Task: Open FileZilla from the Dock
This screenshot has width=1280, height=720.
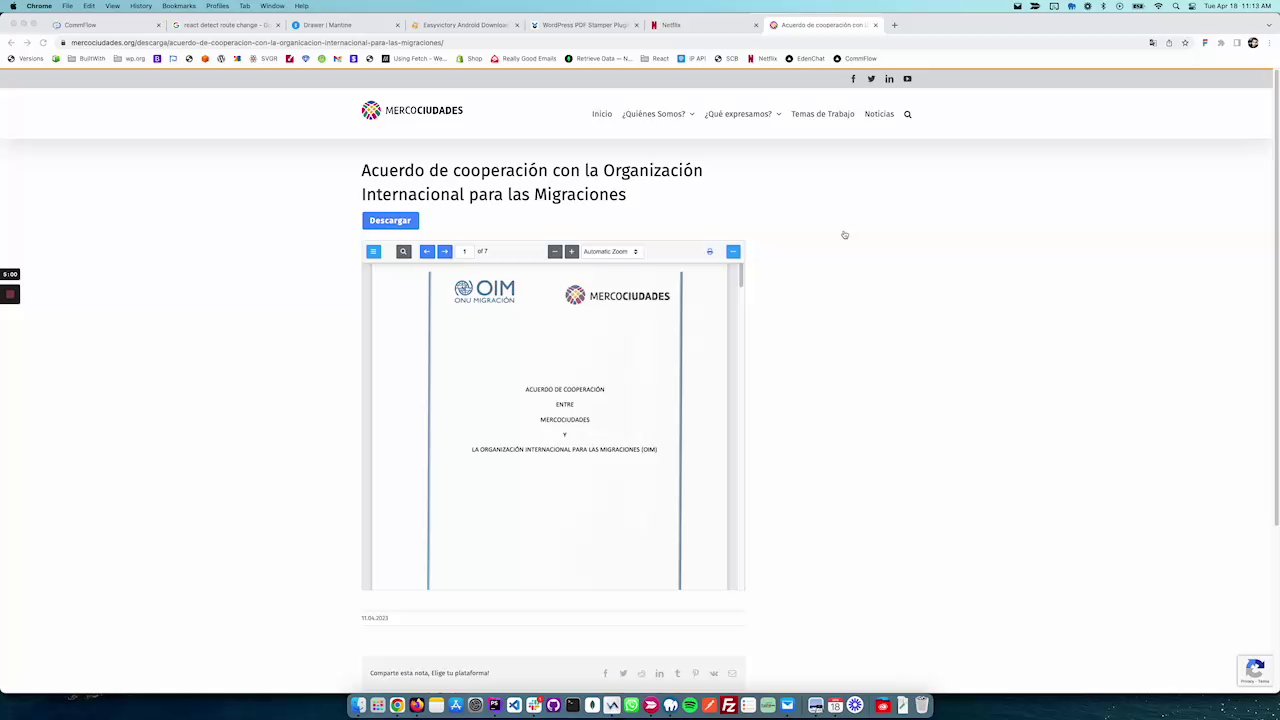Action: click(729, 706)
